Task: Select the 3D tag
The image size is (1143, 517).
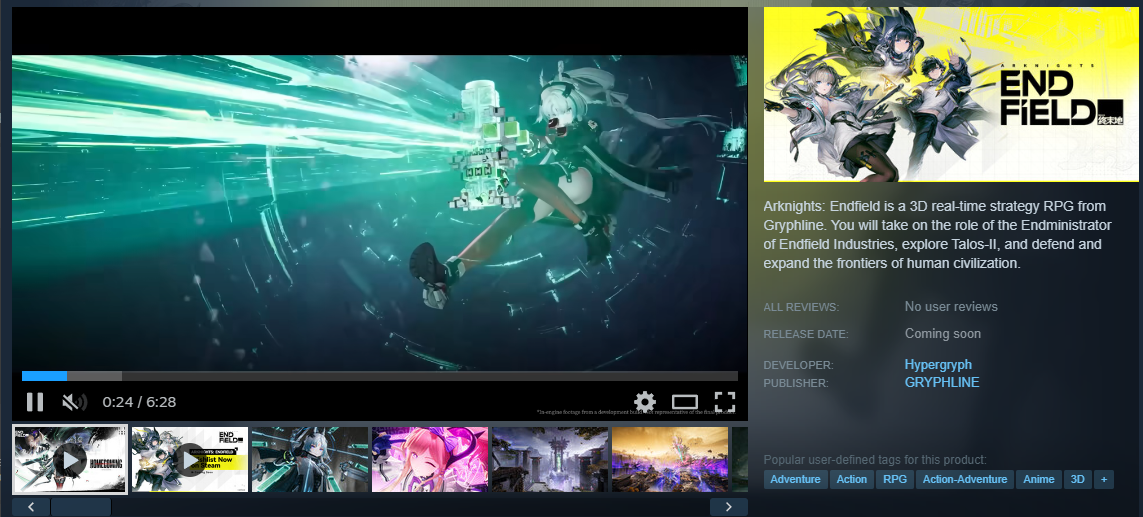Action: (1077, 479)
